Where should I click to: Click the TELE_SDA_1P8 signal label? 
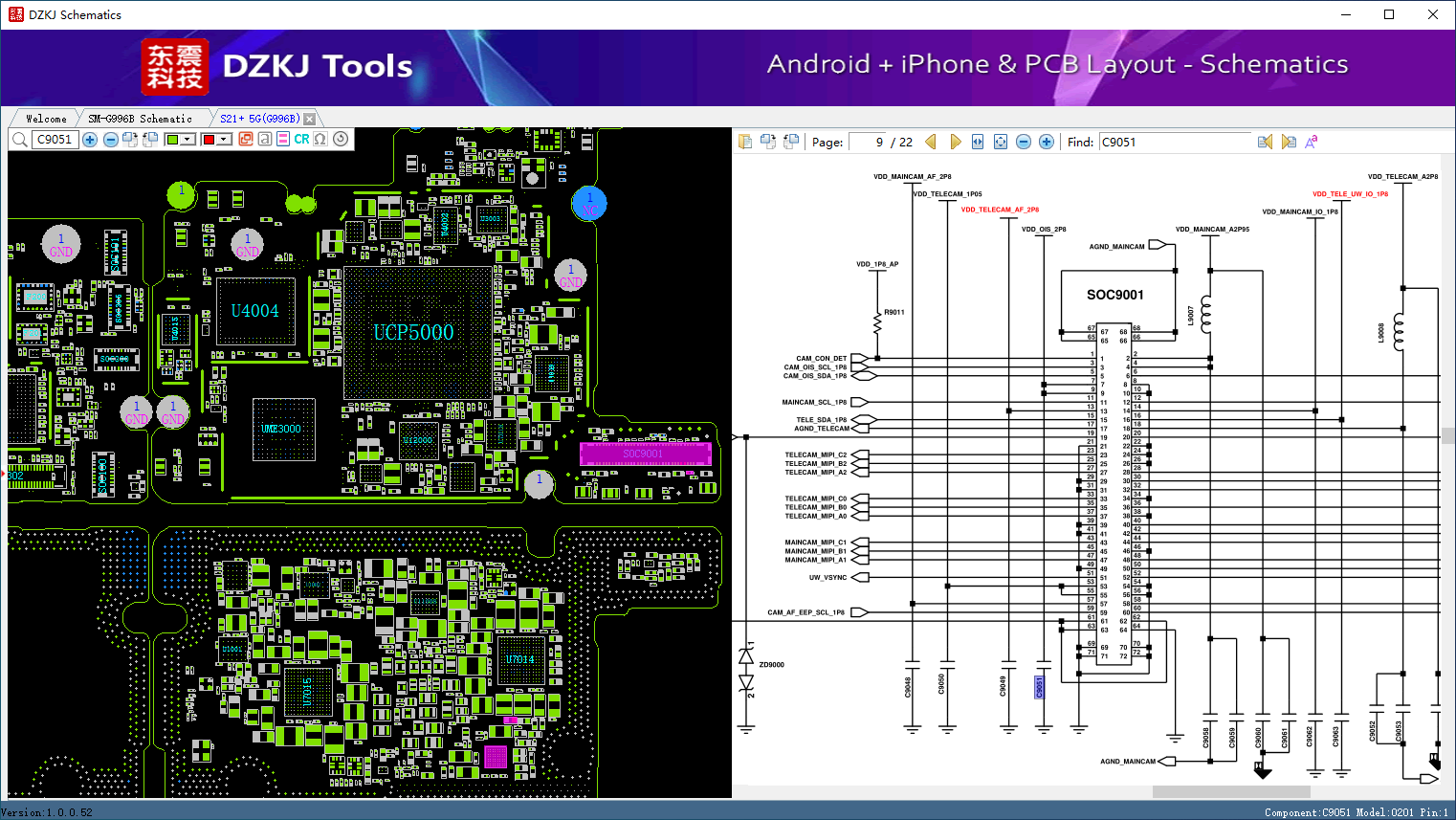click(822, 420)
